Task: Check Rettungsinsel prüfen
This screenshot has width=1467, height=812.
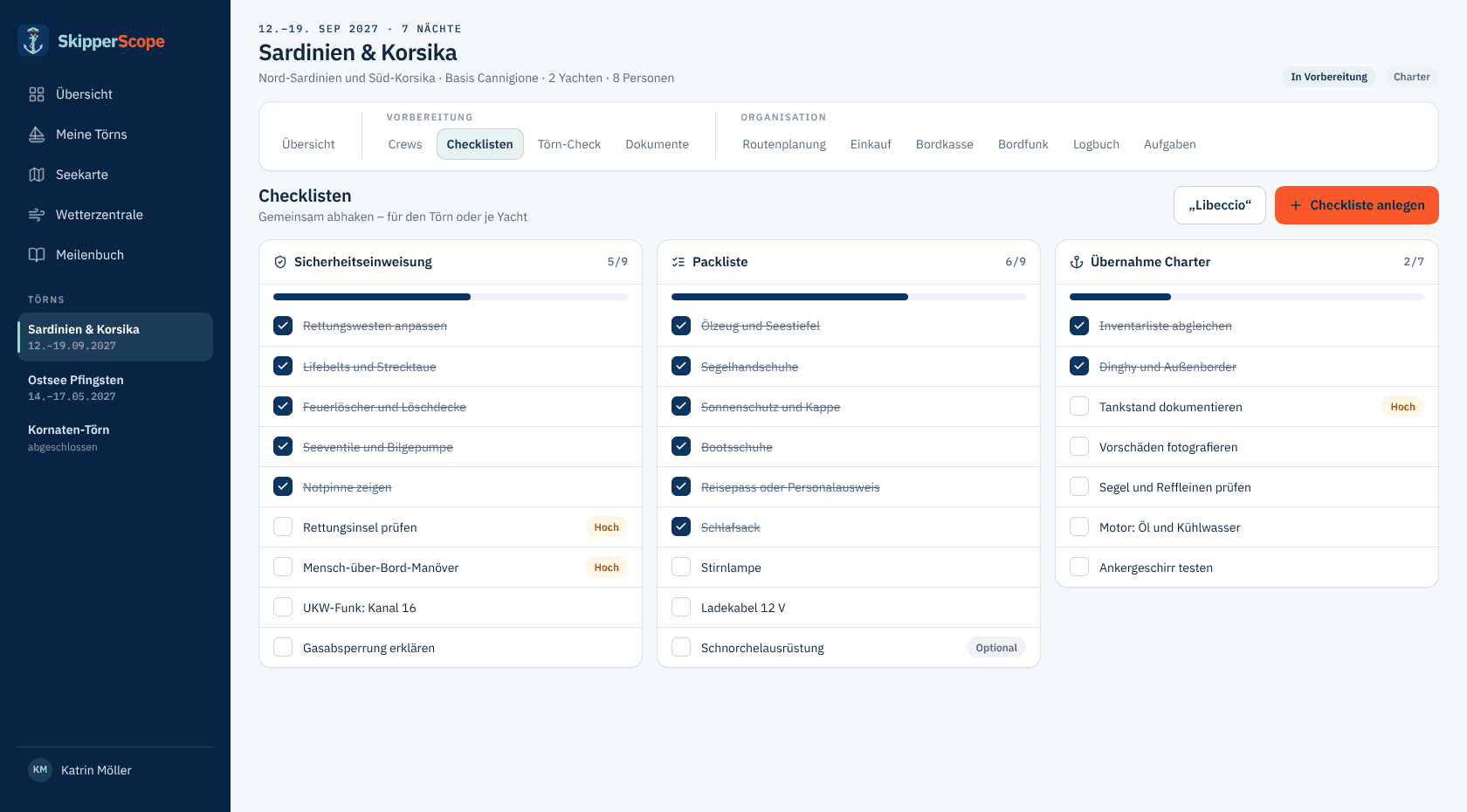Action: [283, 526]
